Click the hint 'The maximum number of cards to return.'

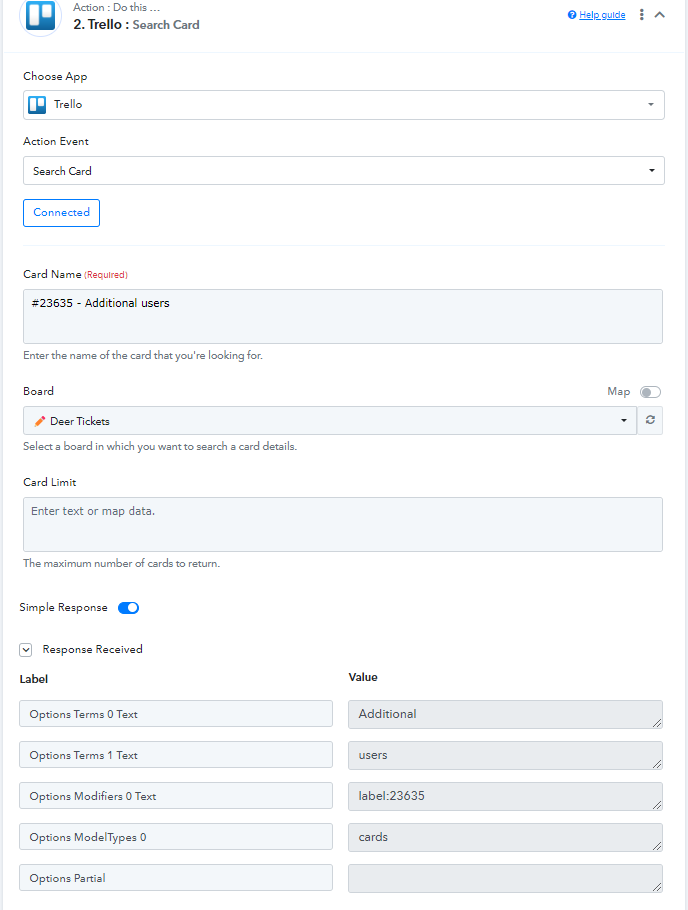(121, 563)
